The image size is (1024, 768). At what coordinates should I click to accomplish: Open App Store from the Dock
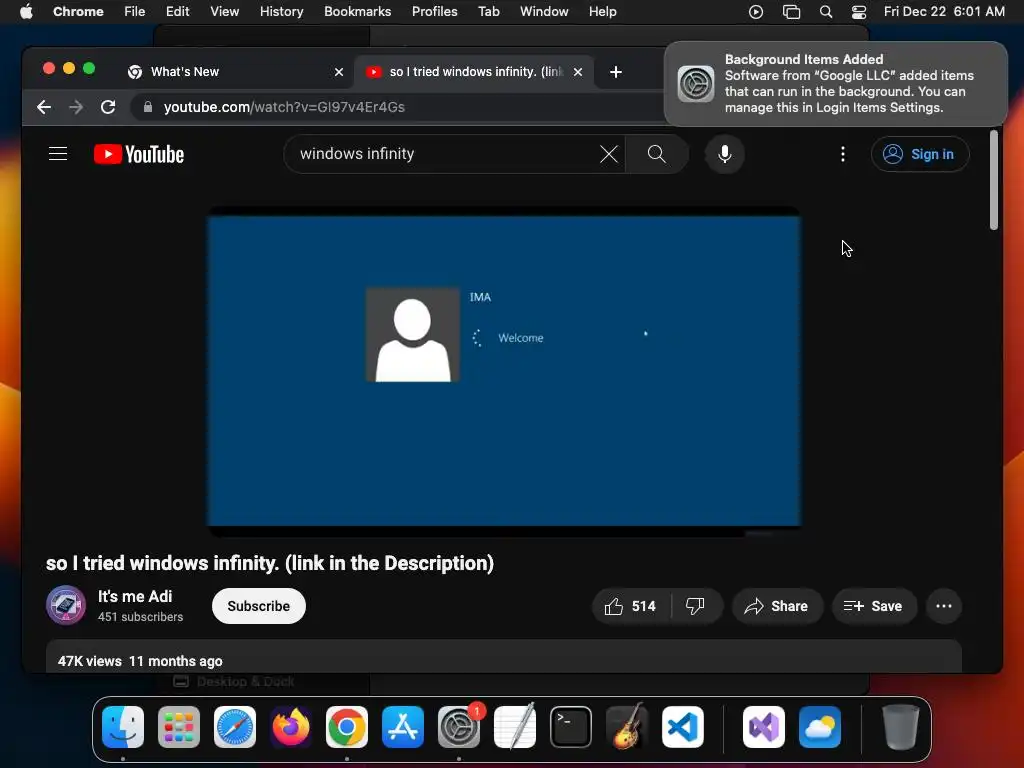click(x=403, y=727)
